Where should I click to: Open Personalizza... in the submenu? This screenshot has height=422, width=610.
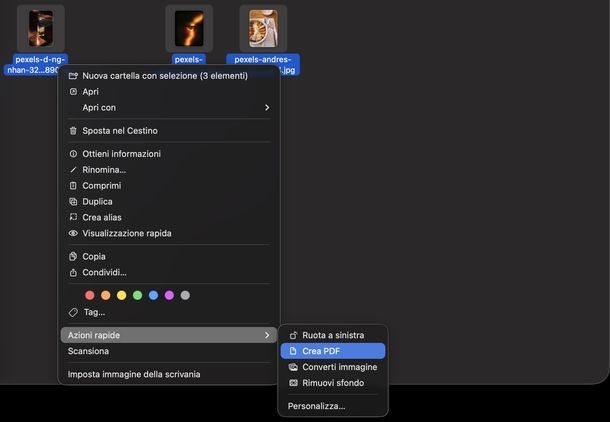[333, 406]
